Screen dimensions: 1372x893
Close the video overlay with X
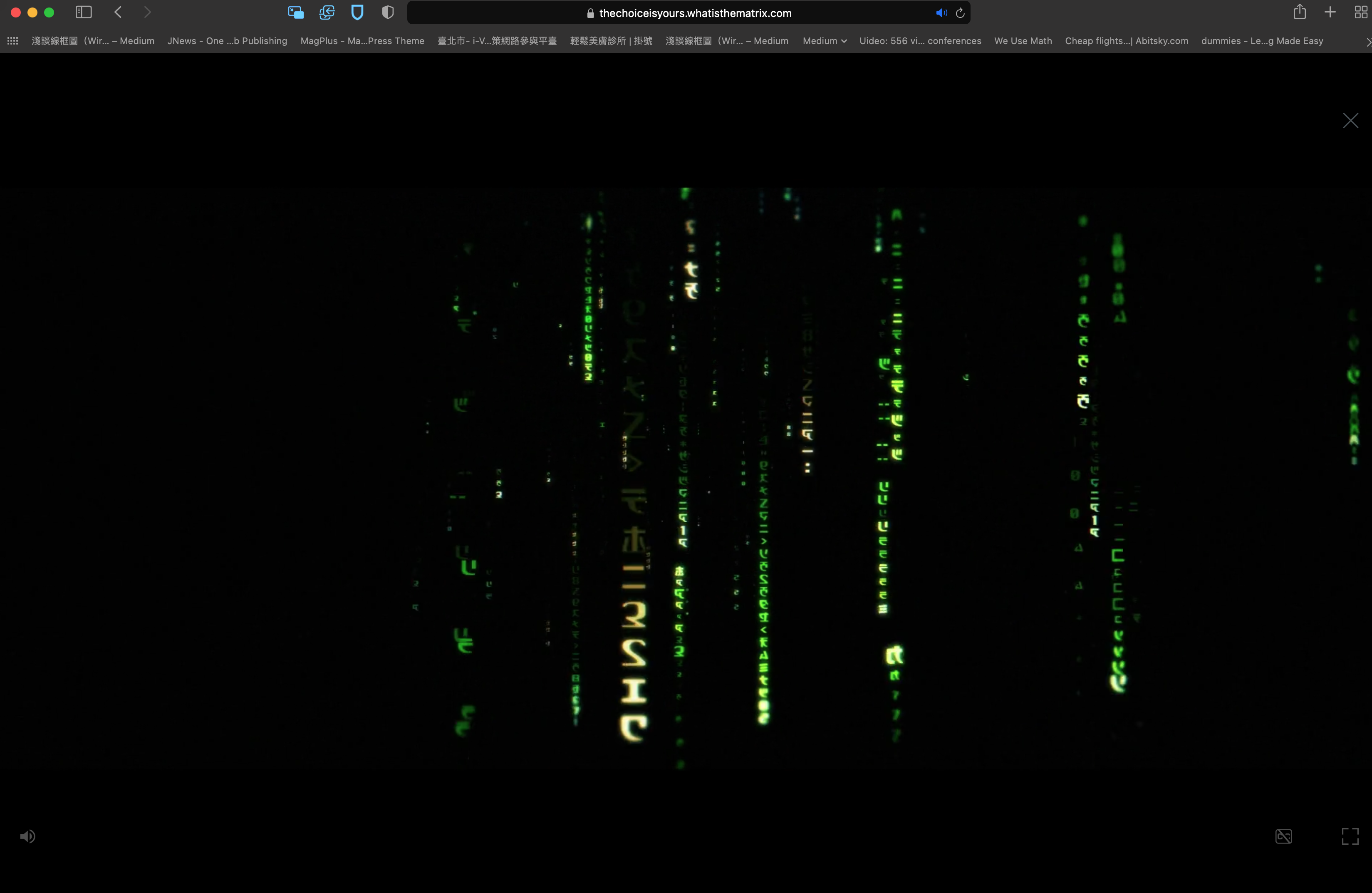(1351, 121)
